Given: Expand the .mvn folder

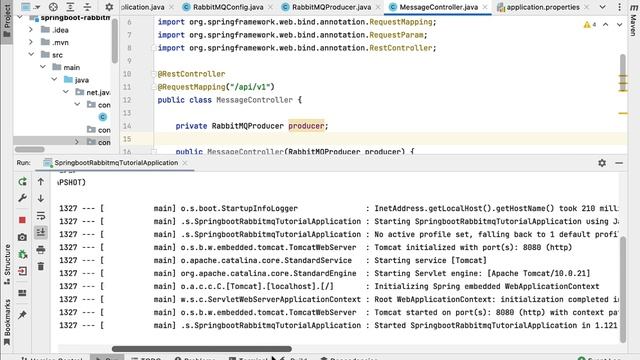Looking at the screenshot, I should pos(31,42).
